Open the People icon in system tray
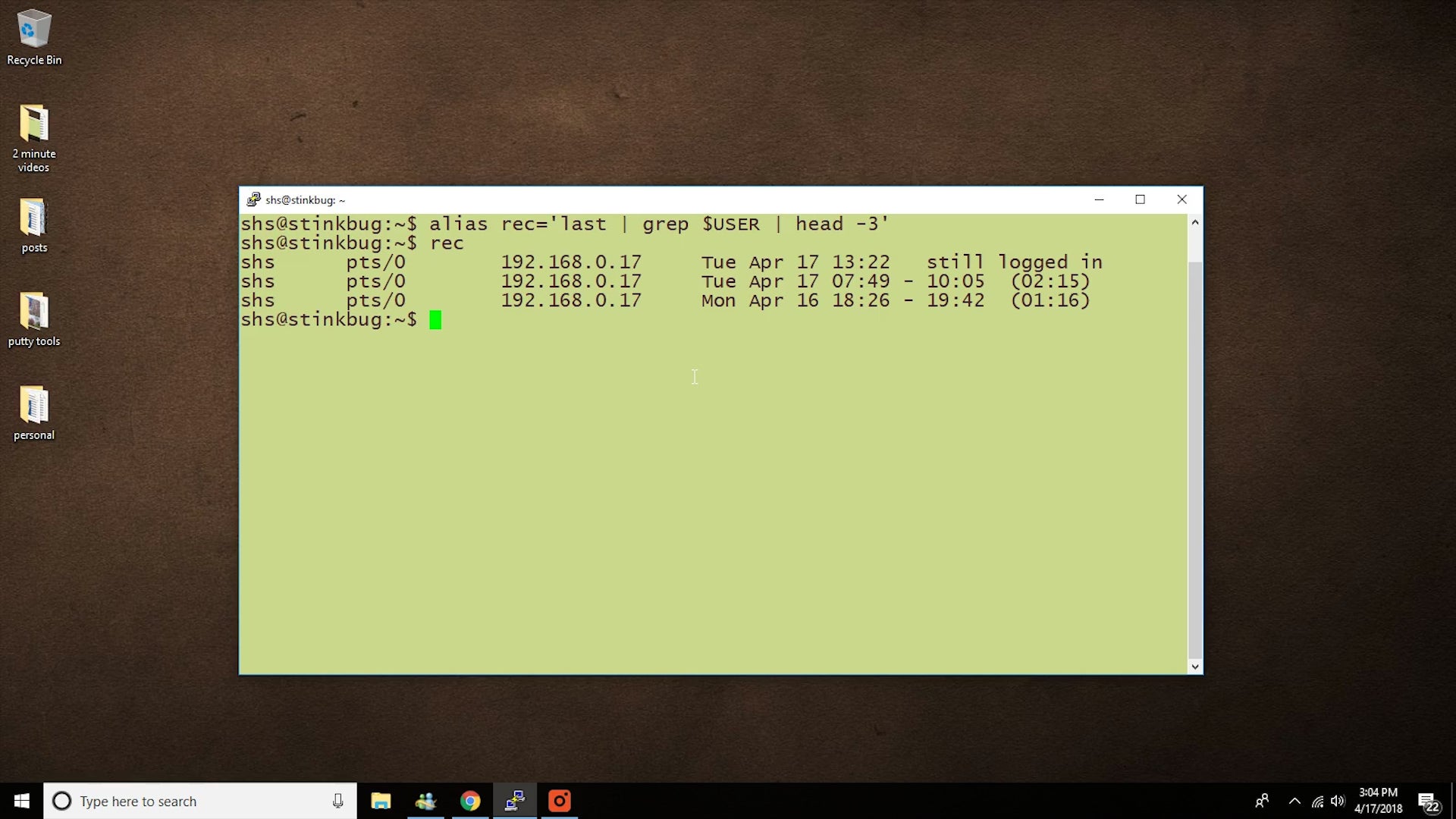The height and width of the screenshot is (819, 1456). 1262,801
